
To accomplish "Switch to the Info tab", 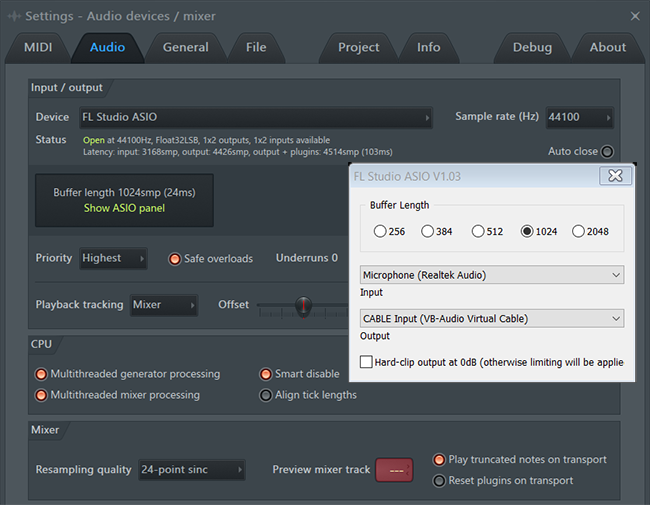I will tap(429, 47).
